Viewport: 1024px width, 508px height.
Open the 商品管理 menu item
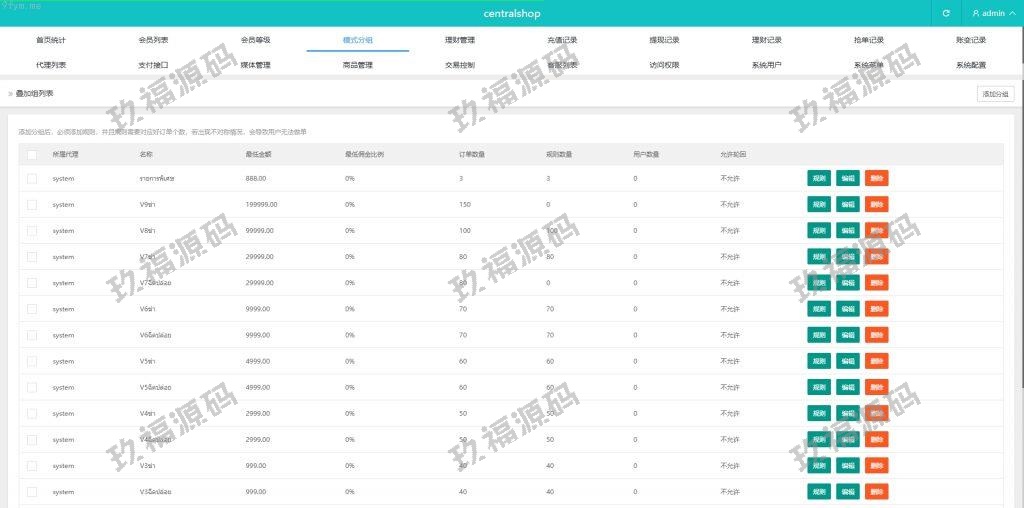coord(357,65)
